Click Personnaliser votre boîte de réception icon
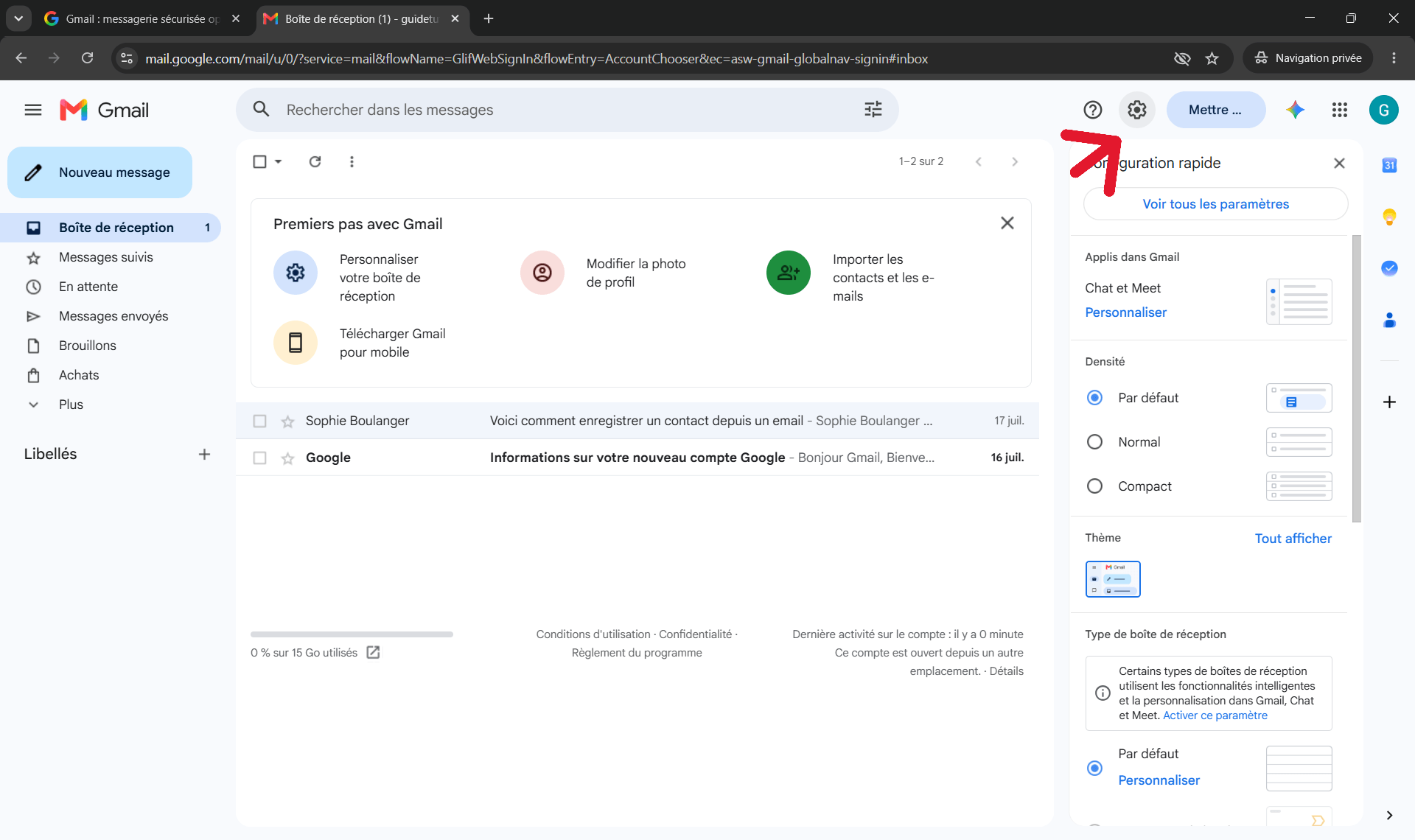Viewport: 1415px width, 840px height. click(296, 273)
